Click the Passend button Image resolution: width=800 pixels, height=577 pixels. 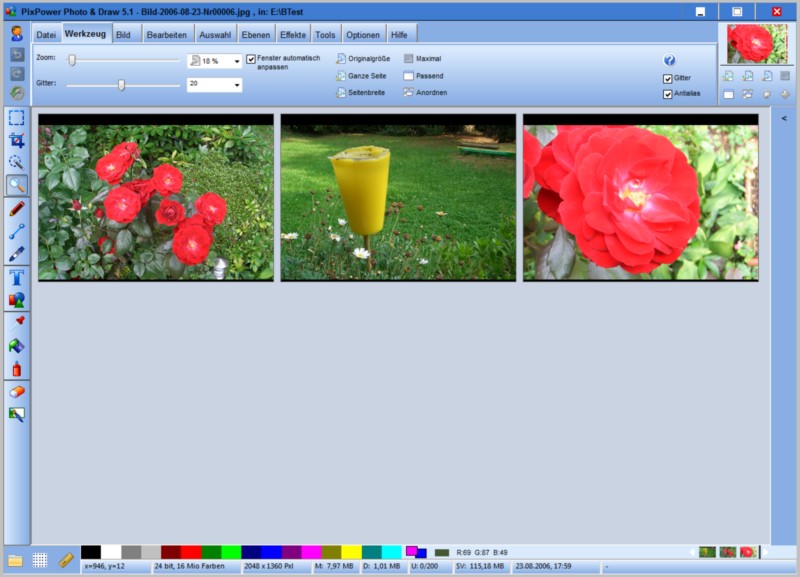423,76
